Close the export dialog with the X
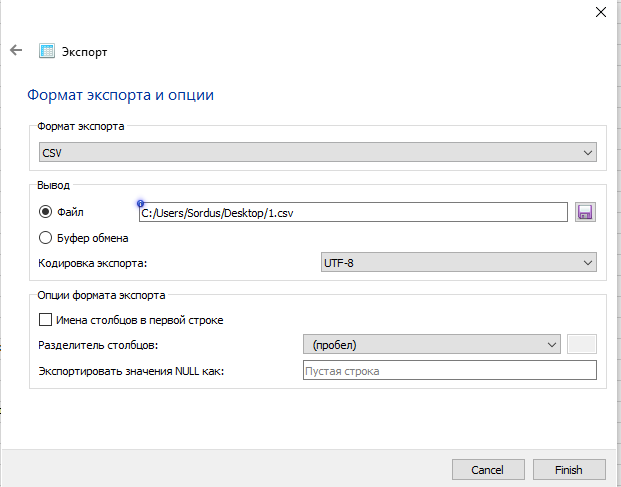 pyautogui.click(x=600, y=13)
